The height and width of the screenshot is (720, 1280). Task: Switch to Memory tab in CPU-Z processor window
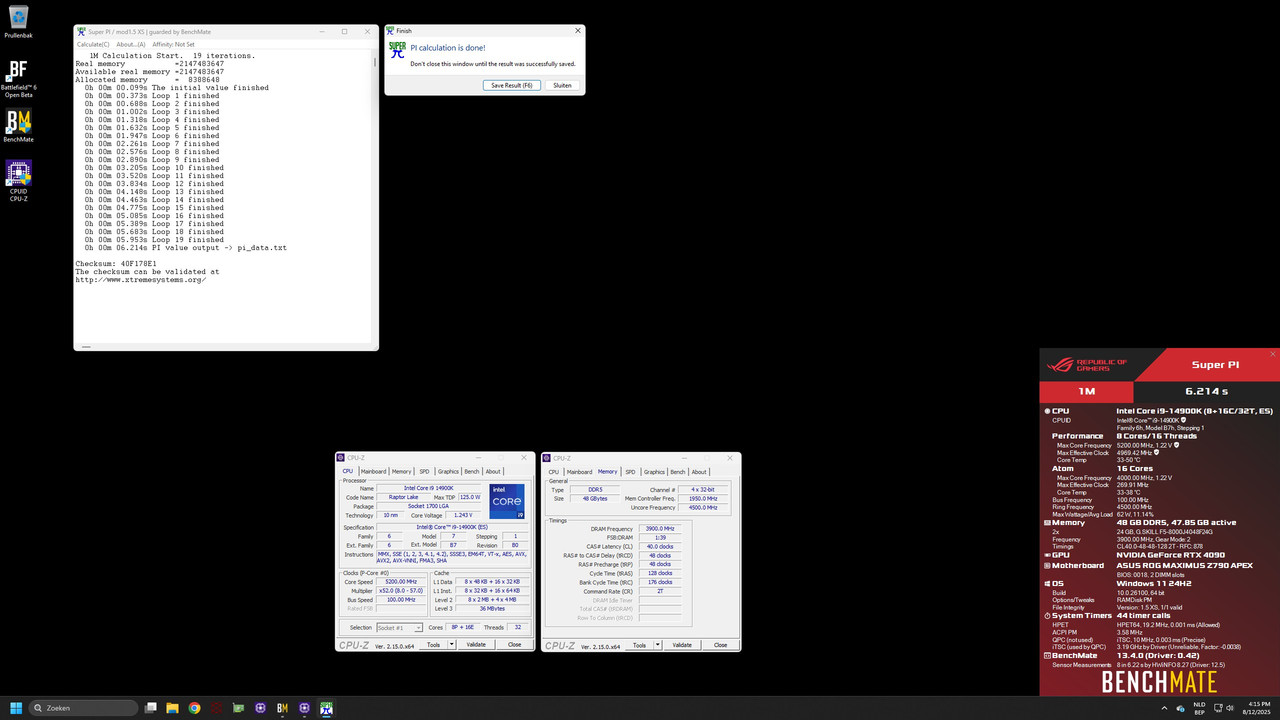401,471
